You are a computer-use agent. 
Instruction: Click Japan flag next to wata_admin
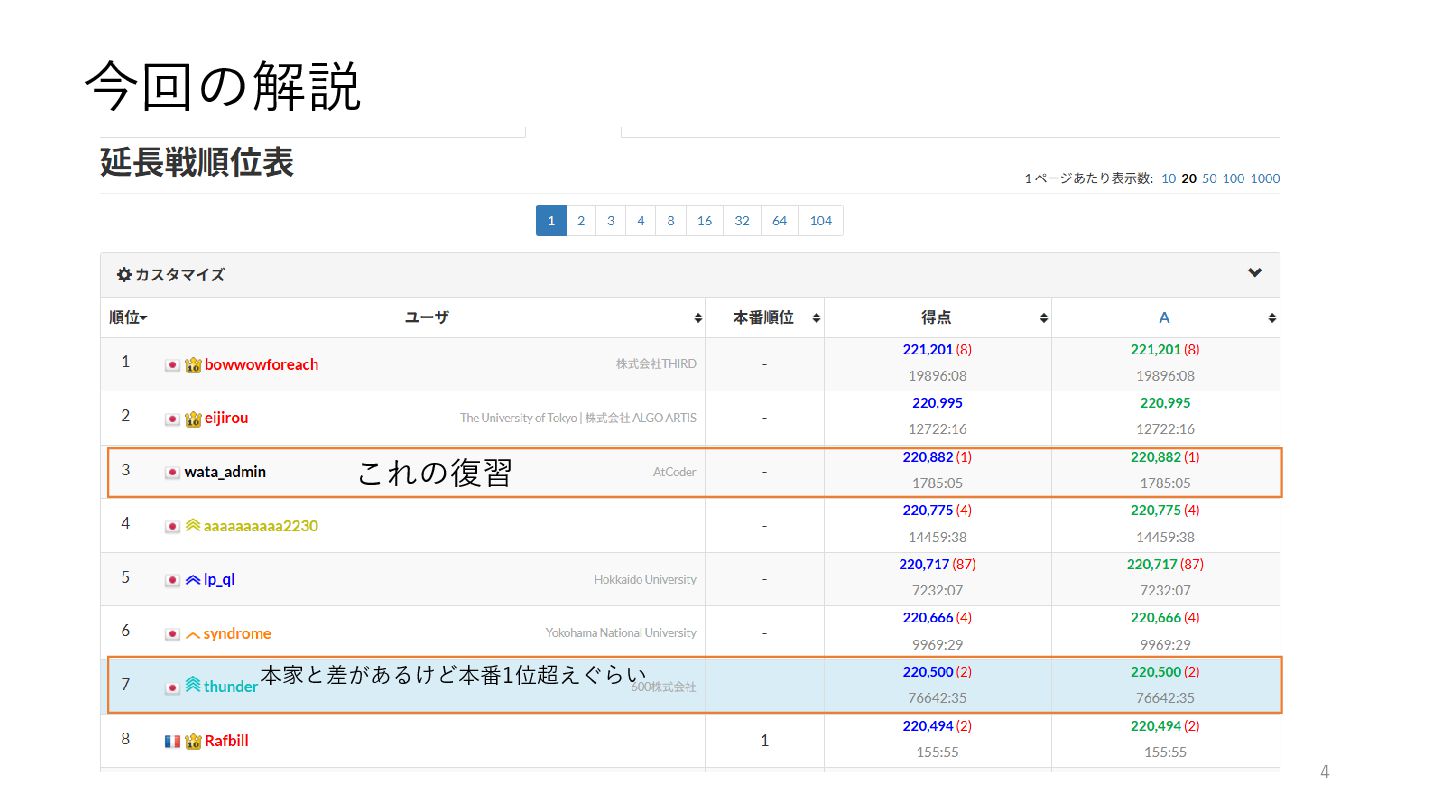[x=172, y=473]
